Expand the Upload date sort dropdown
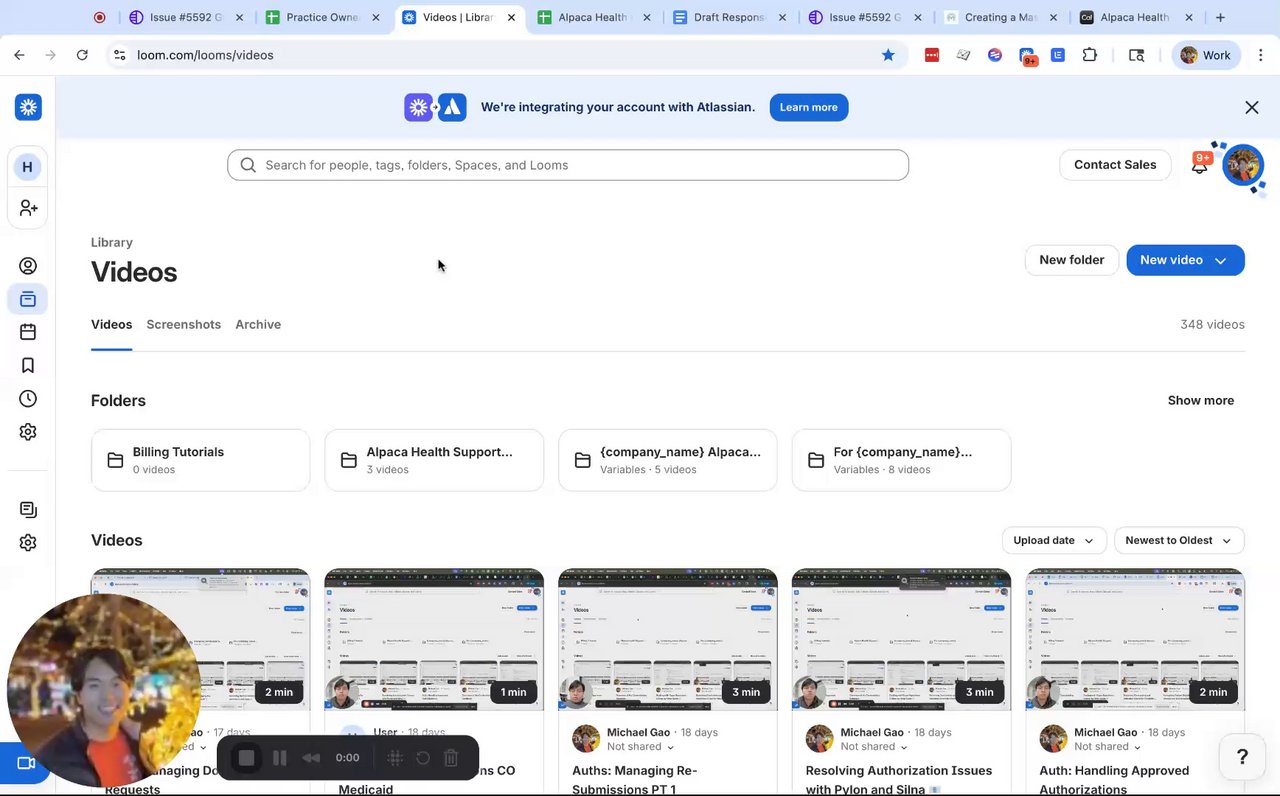This screenshot has width=1280, height=796. click(x=1054, y=540)
